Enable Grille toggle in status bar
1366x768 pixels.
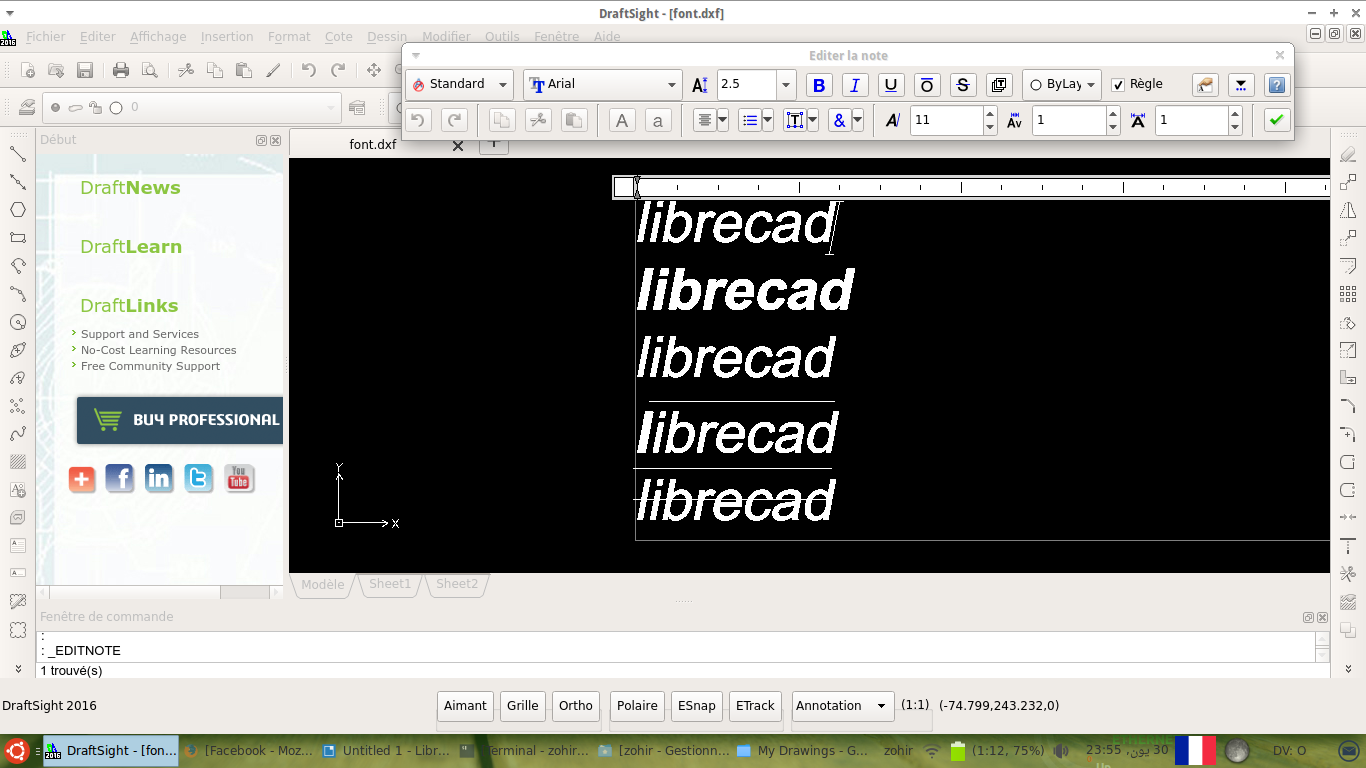click(522, 706)
